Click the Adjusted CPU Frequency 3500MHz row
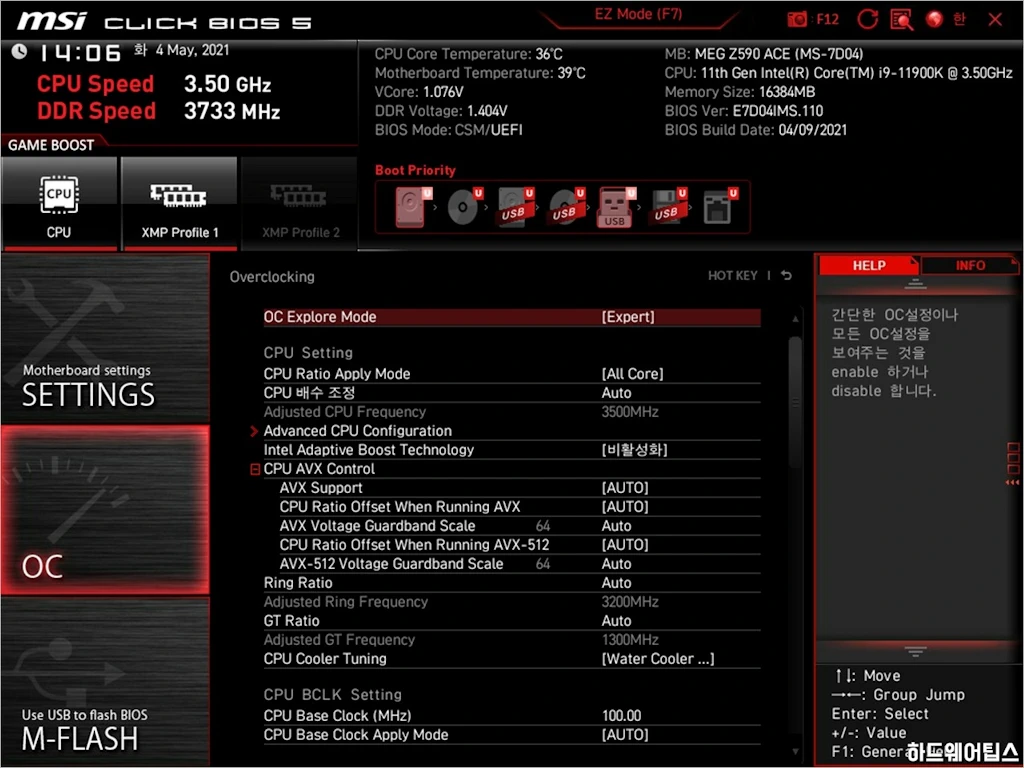Image resolution: width=1024 pixels, height=768 pixels. coord(512,411)
